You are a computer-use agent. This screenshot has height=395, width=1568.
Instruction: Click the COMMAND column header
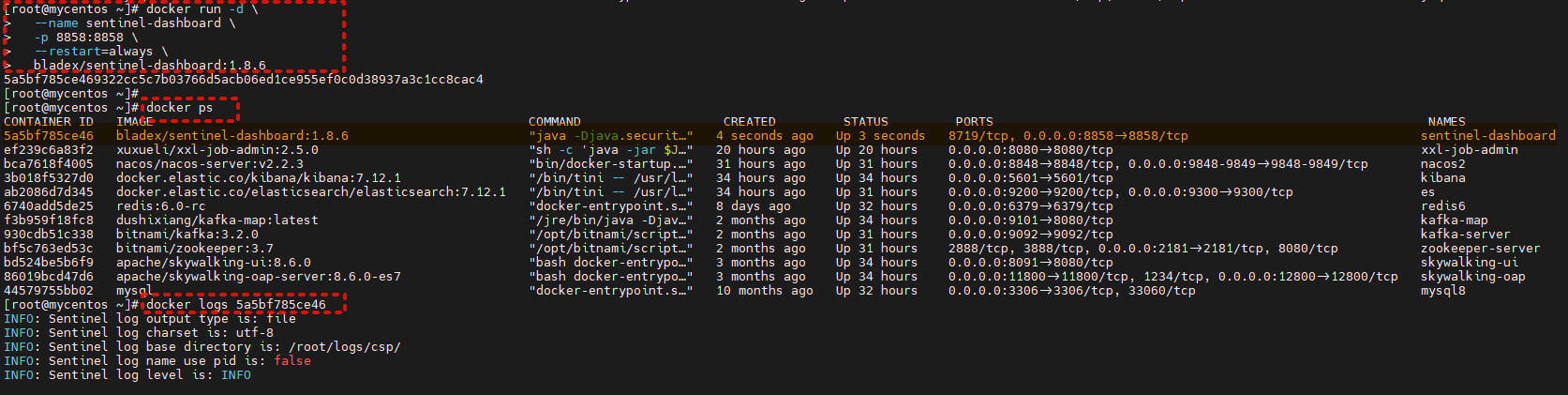554,122
